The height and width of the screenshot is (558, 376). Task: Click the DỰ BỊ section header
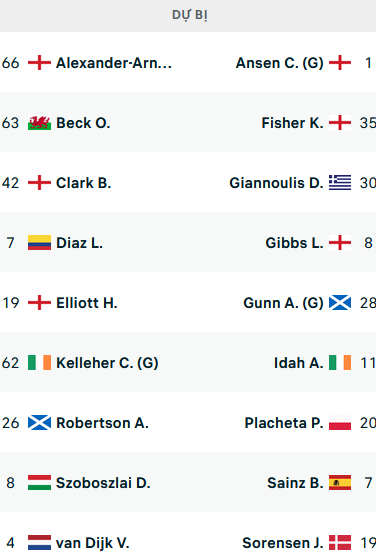[188, 16]
